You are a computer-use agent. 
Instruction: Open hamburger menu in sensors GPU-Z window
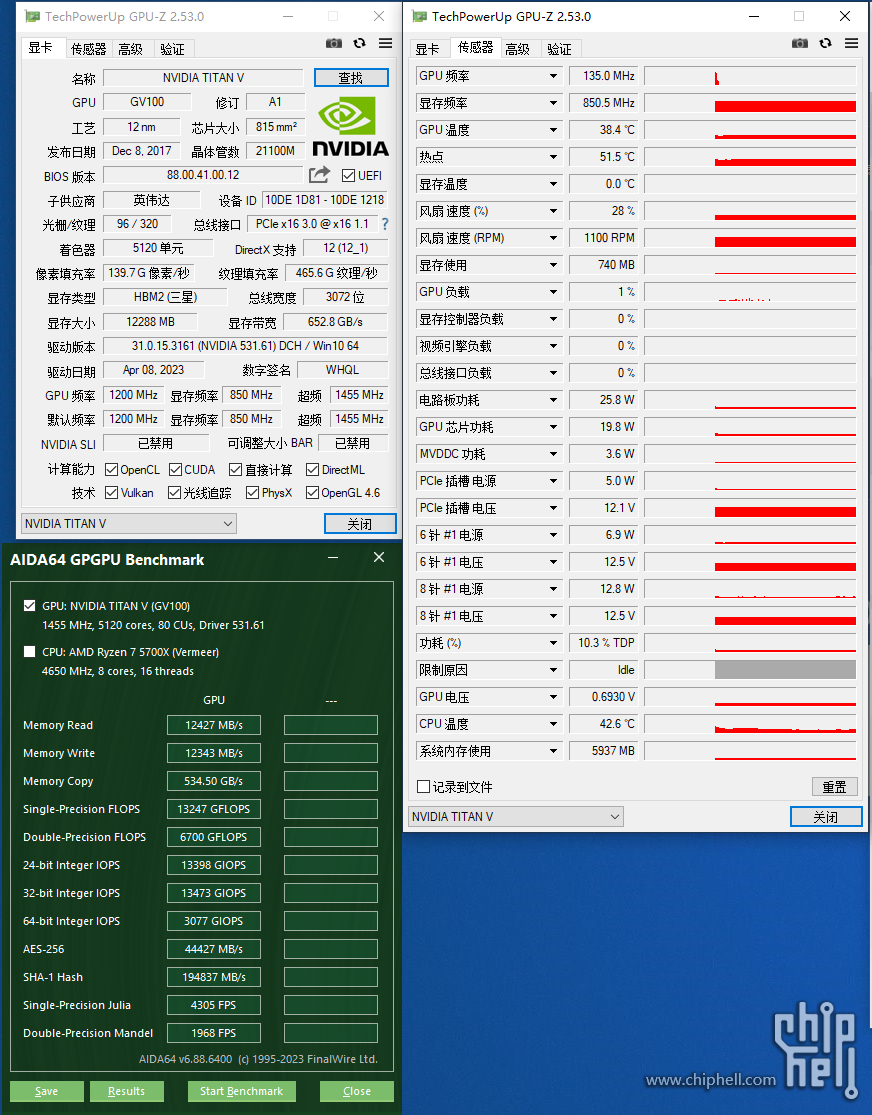[x=851, y=43]
